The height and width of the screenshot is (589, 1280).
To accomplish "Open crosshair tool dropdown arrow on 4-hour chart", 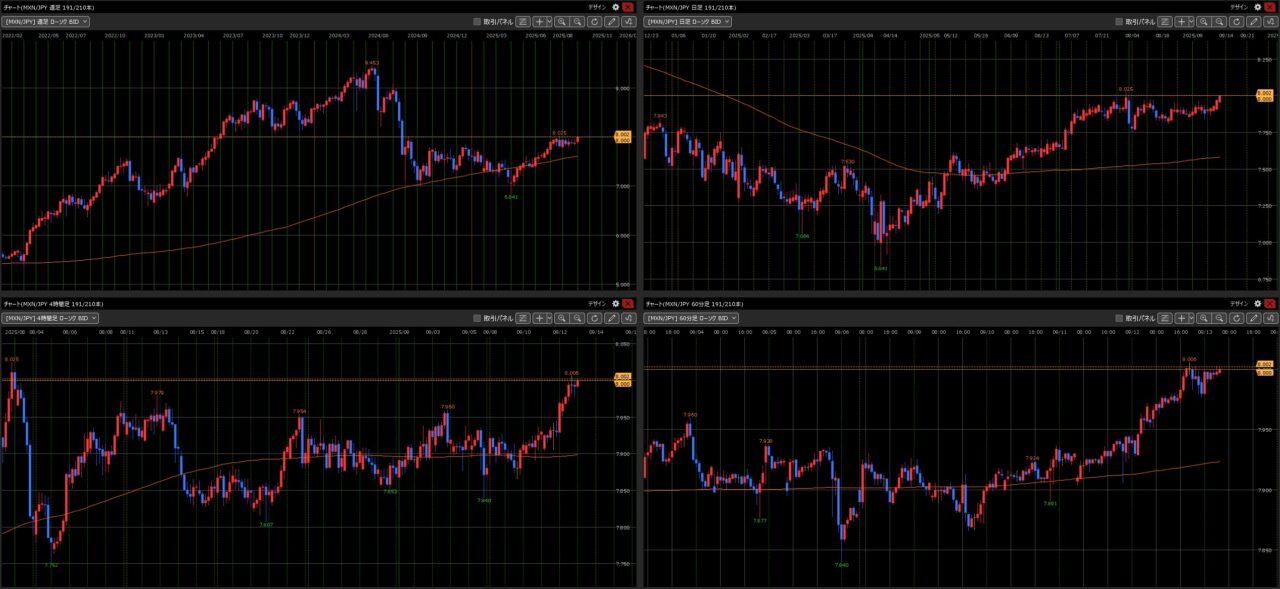I will click(x=549, y=317).
